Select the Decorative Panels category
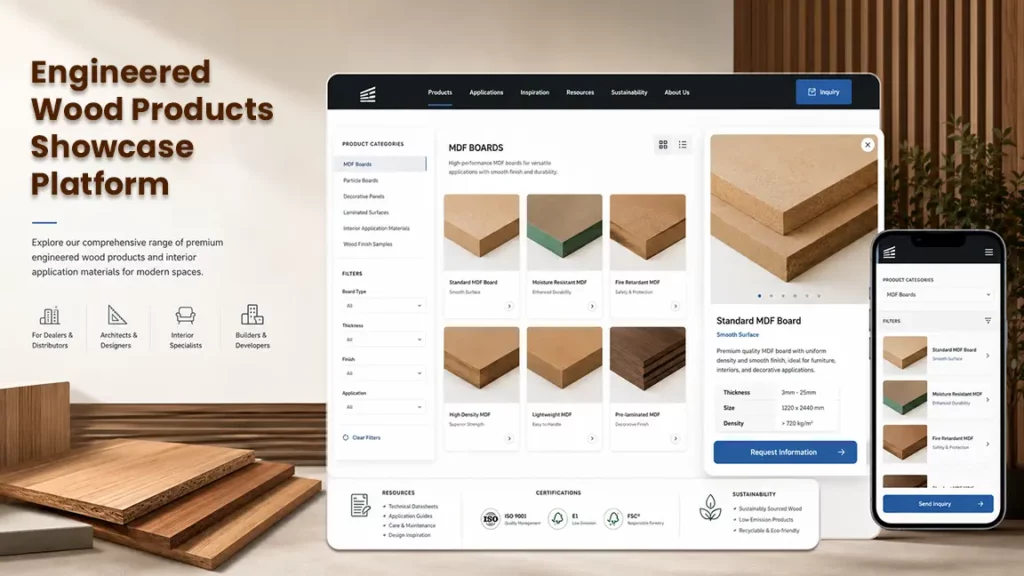Viewport: 1024px width, 576px height. point(364,196)
